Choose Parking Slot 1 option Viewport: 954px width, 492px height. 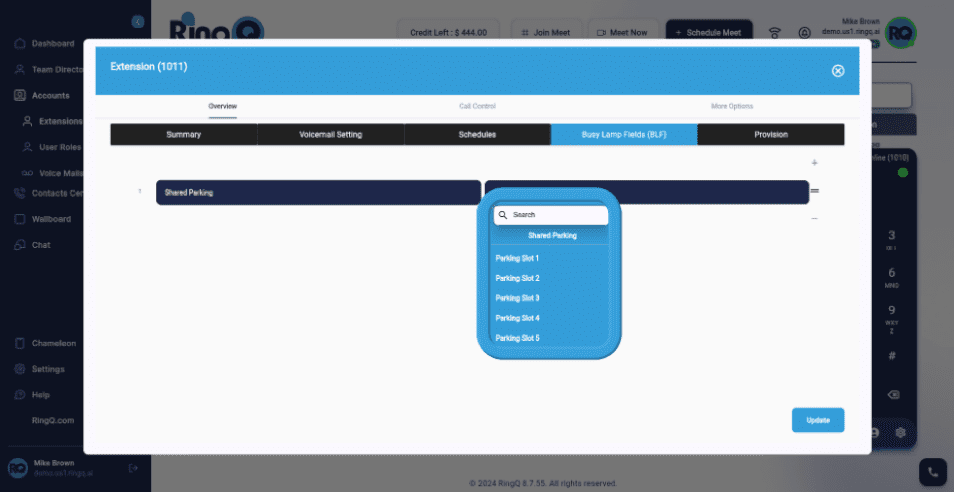(x=518, y=258)
